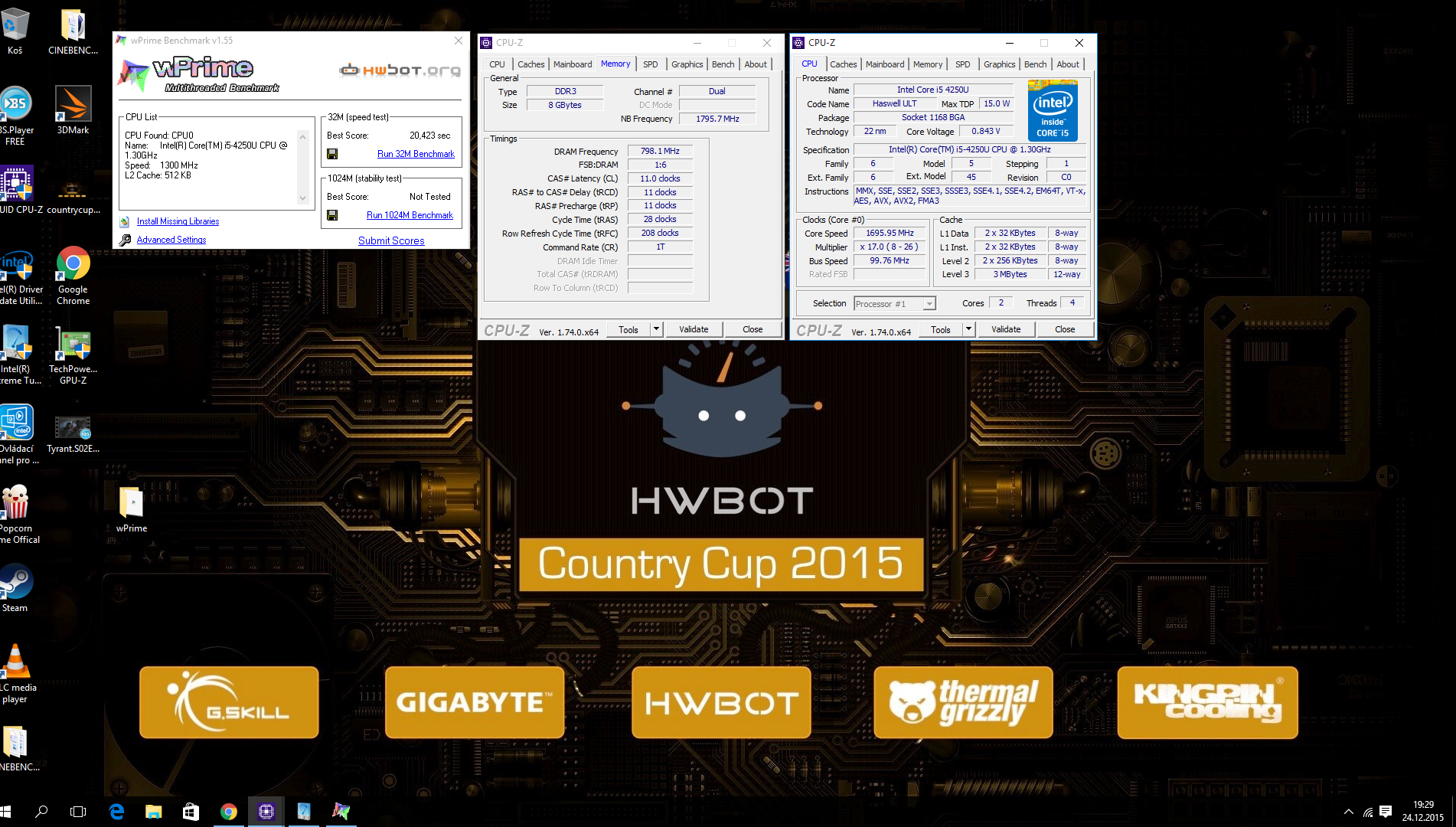Click Tools button in right CPU-Z window

point(941,329)
